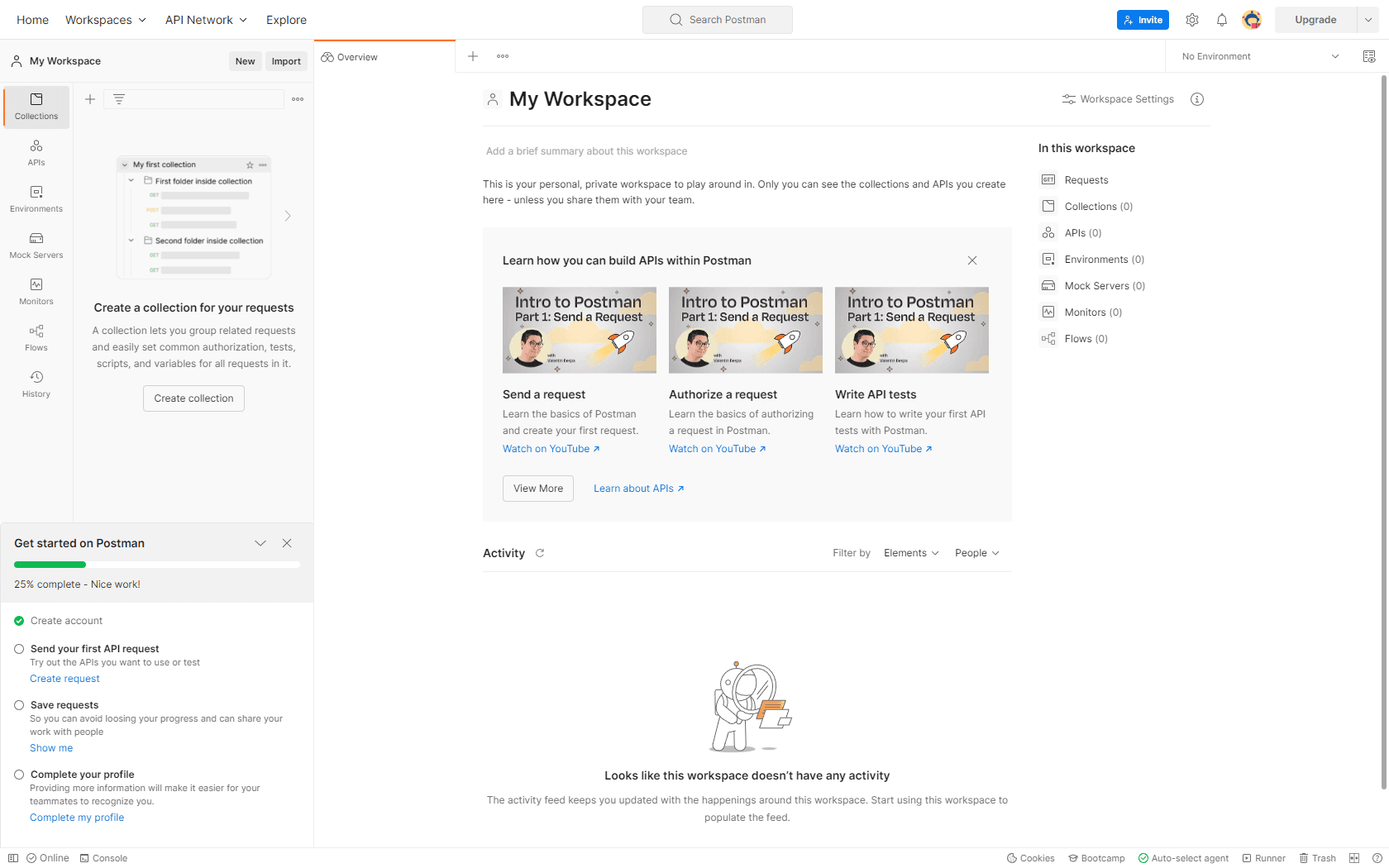1389x868 pixels.
Task: Select the Save requests radio button
Action: pos(19,705)
